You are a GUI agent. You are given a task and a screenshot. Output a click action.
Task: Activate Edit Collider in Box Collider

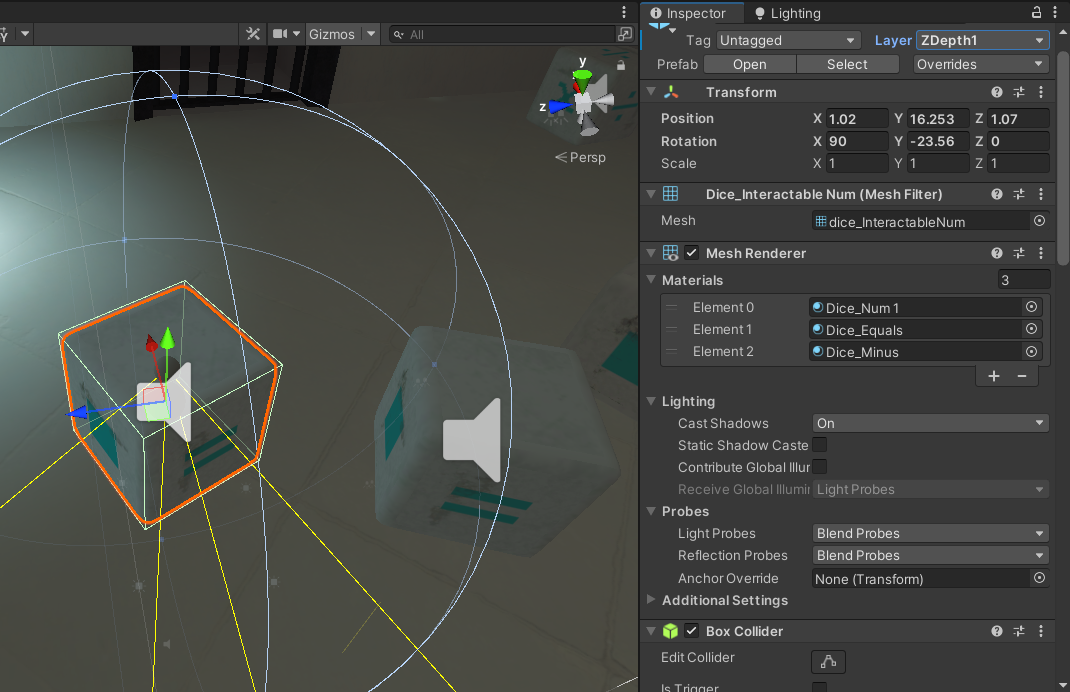pos(828,661)
